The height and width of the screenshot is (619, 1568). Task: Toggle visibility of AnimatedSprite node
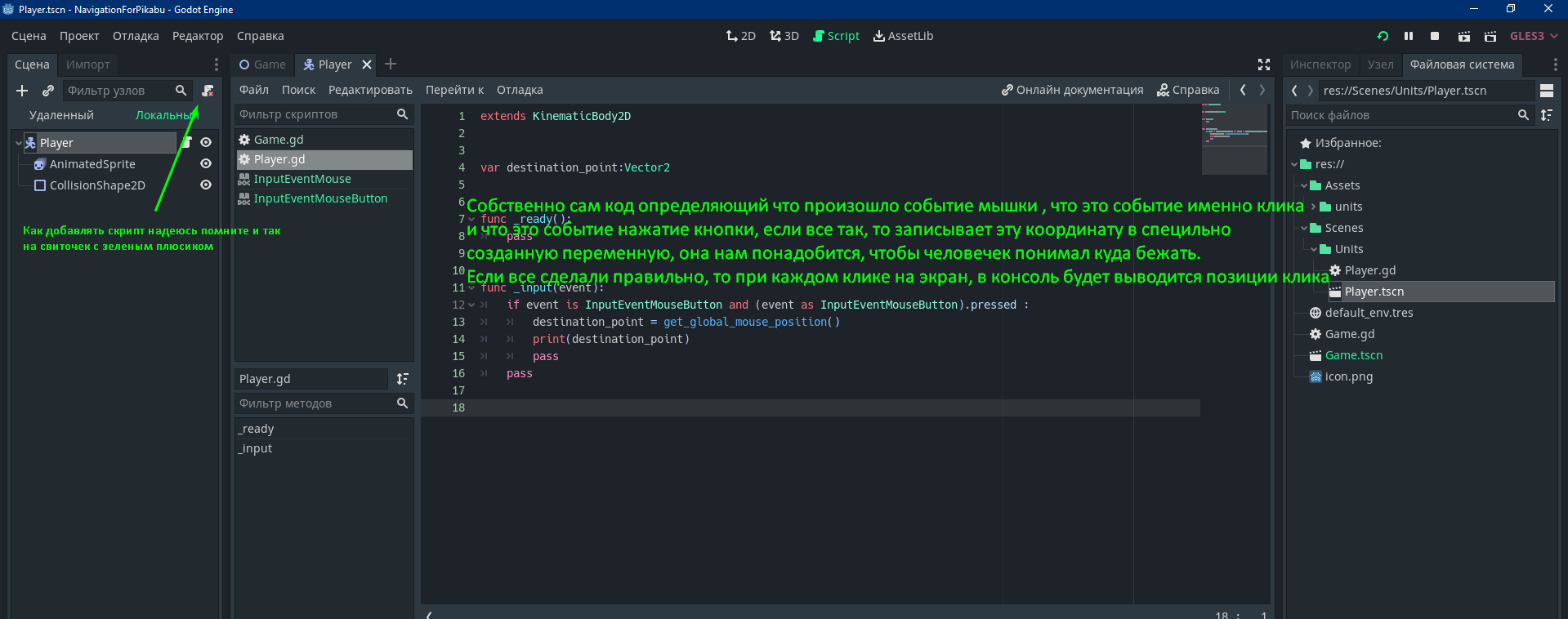[x=206, y=163]
